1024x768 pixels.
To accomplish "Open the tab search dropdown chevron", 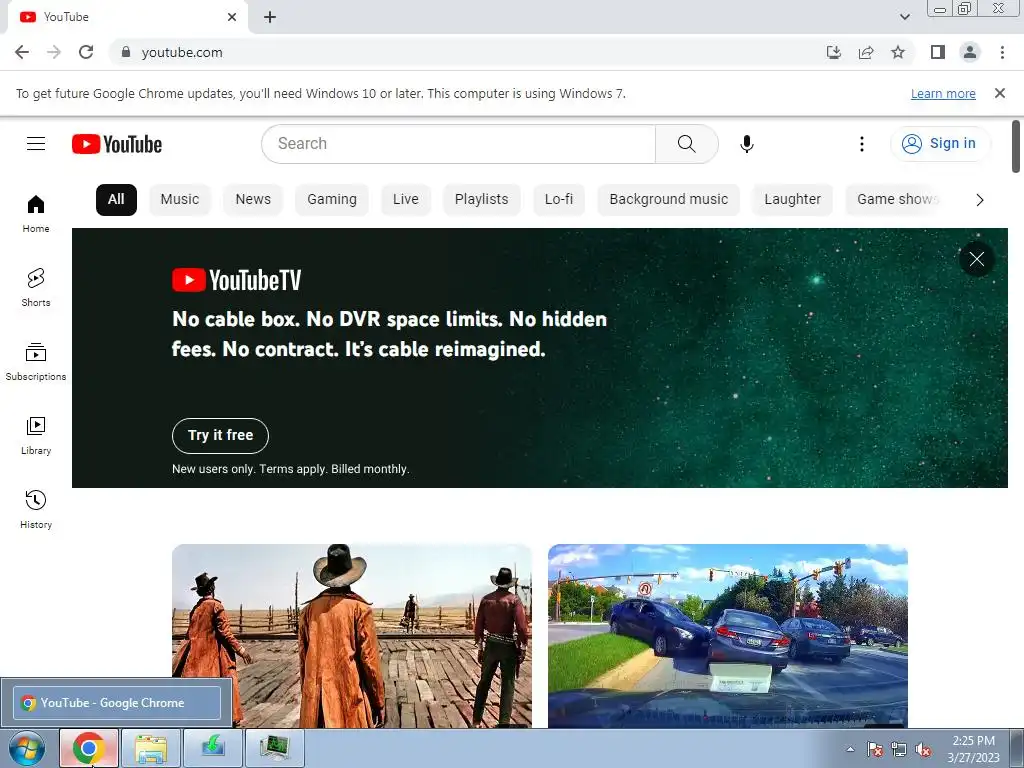I will coord(904,17).
